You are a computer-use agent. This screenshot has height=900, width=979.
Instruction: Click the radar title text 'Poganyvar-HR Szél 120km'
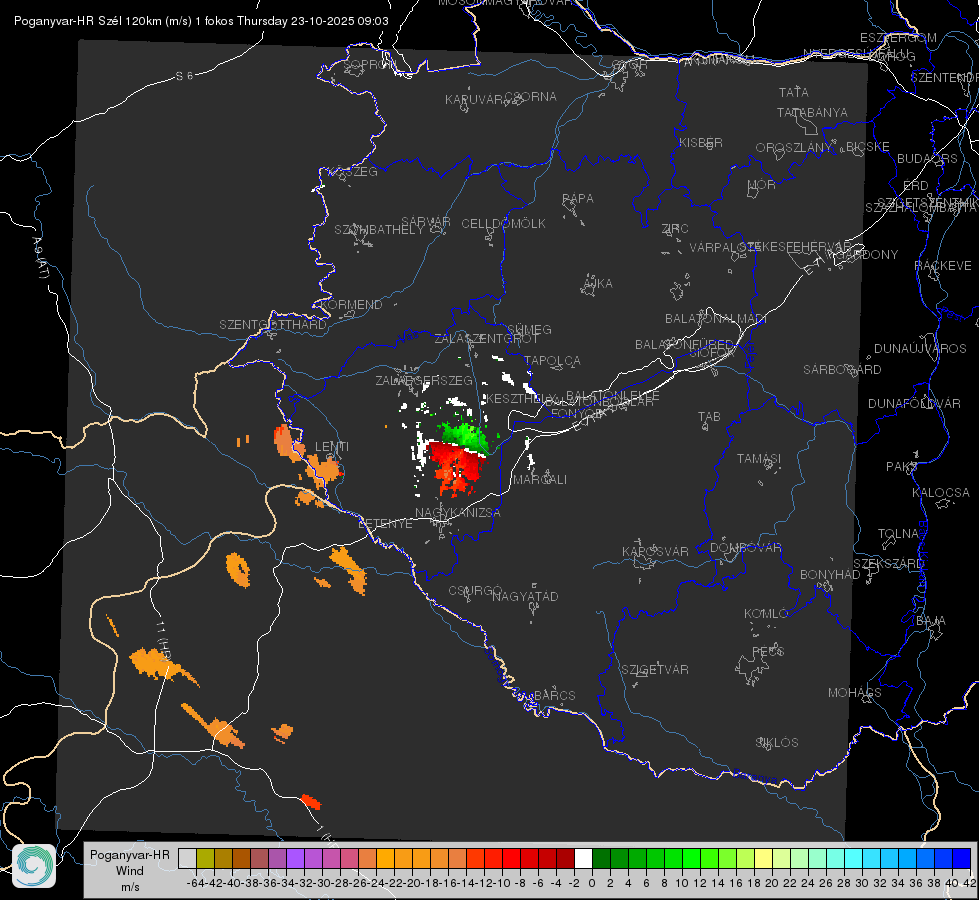(x=87, y=21)
